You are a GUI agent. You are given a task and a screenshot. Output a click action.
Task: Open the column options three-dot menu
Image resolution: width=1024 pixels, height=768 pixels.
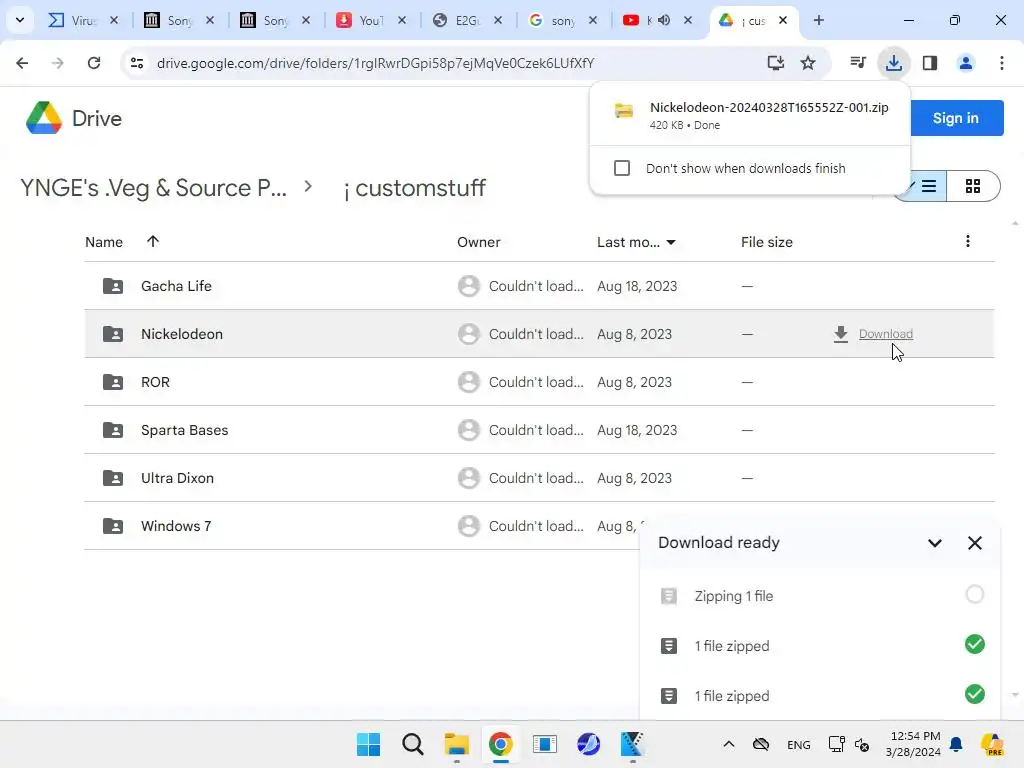968,241
